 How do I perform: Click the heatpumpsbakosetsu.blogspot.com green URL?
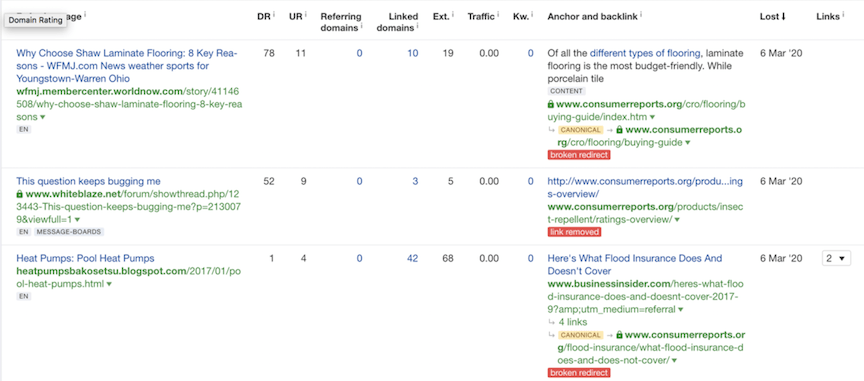[x=129, y=277]
